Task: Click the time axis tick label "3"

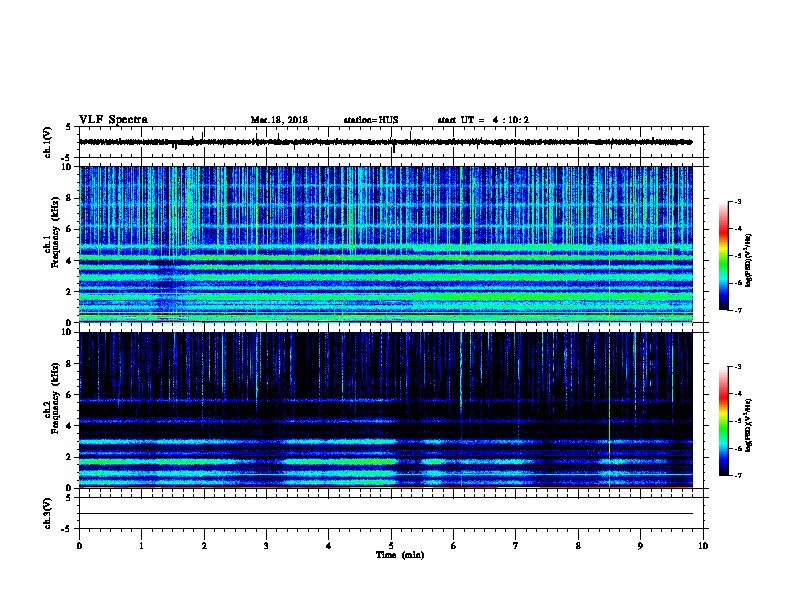Action: 266,546
